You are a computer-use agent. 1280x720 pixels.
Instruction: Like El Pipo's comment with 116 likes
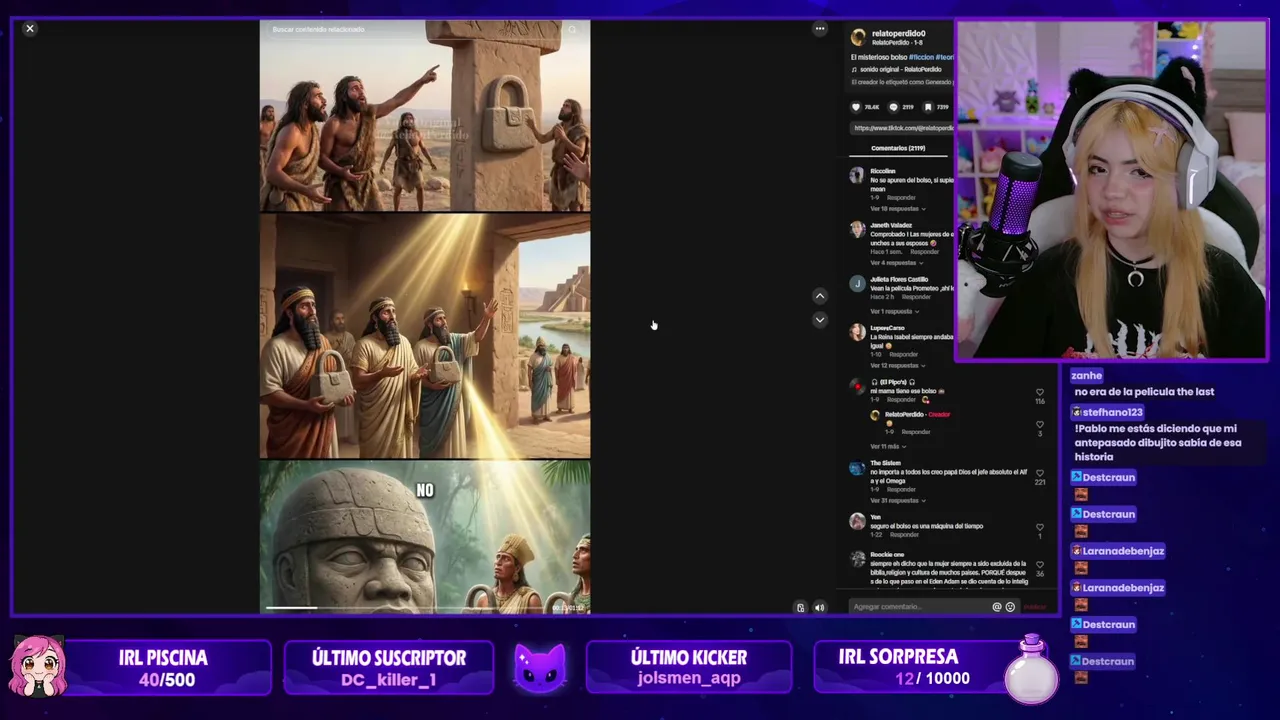pyautogui.click(x=1040, y=393)
